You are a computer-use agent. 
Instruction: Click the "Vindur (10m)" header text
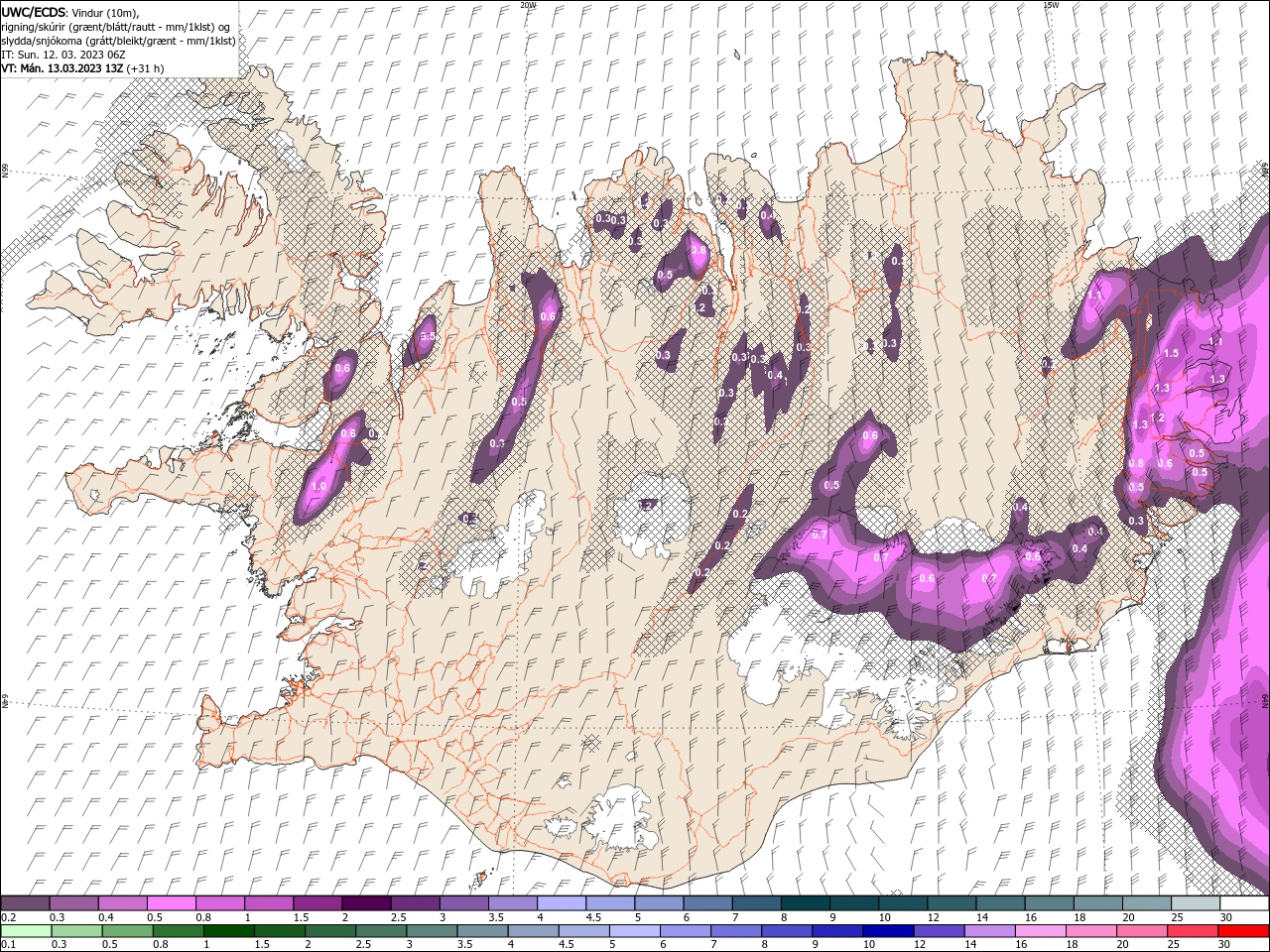tap(106, 13)
